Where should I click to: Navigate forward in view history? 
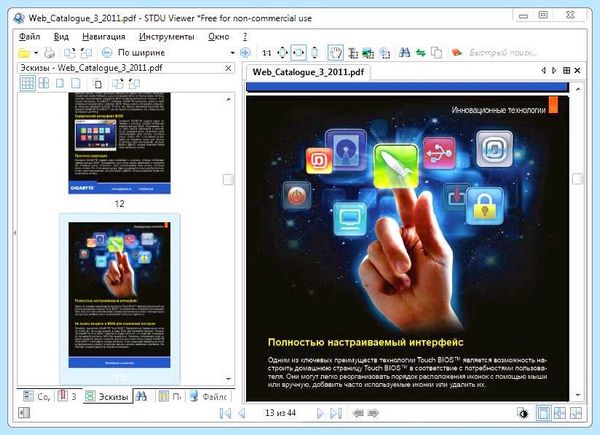tap(373, 413)
